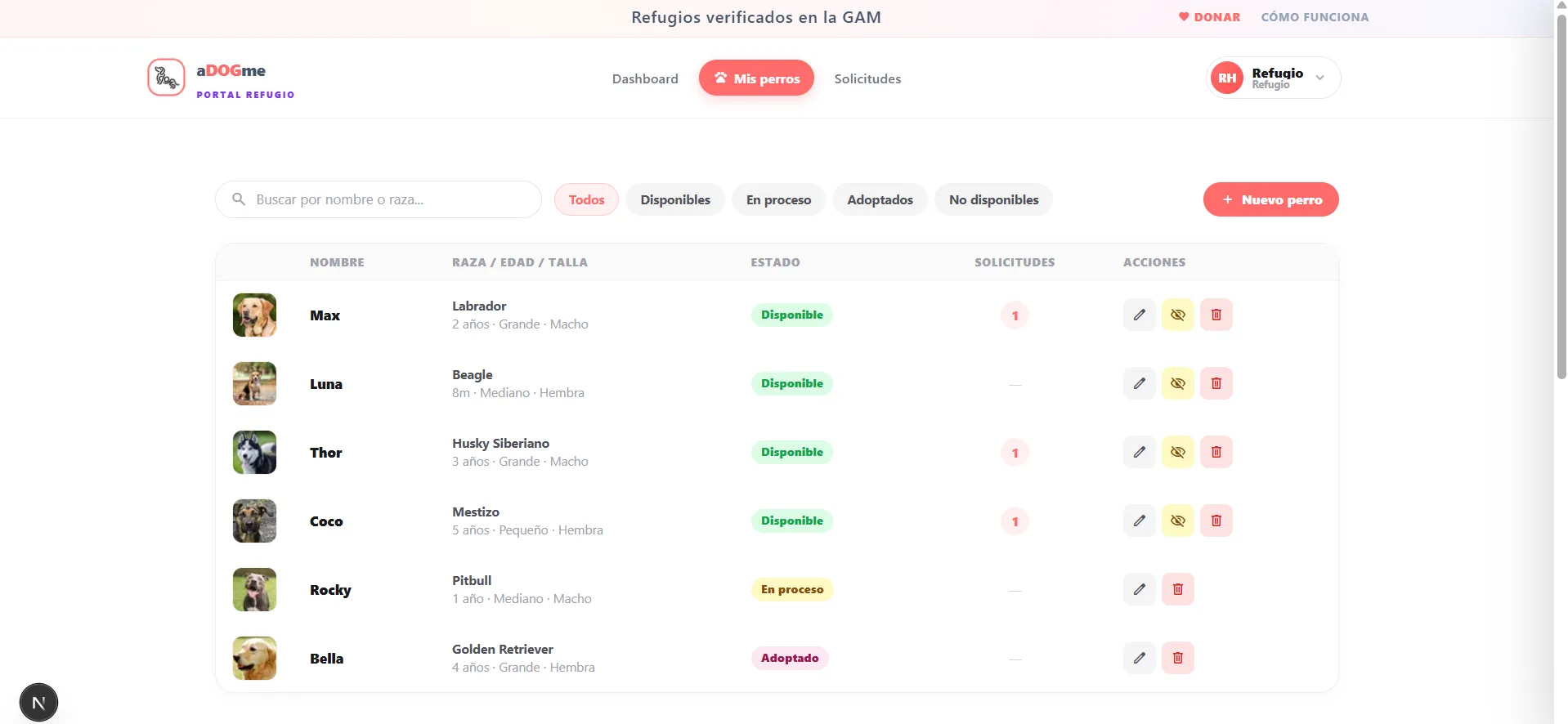The width and height of the screenshot is (1568, 724).
Task: Edit Bella with the pencil icon
Action: click(1139, 658)
